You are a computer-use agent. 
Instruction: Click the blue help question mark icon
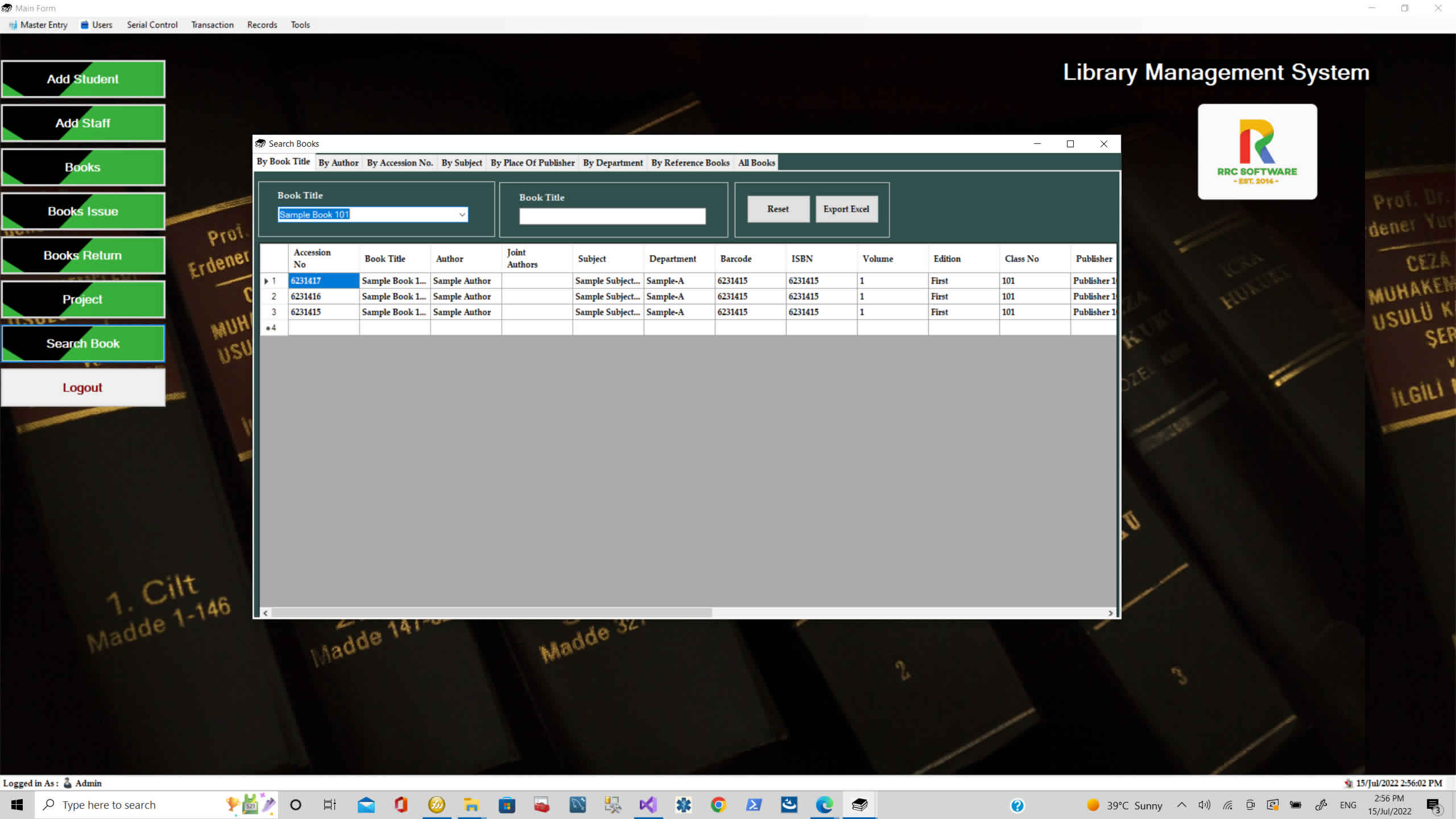coord(1017,805)
